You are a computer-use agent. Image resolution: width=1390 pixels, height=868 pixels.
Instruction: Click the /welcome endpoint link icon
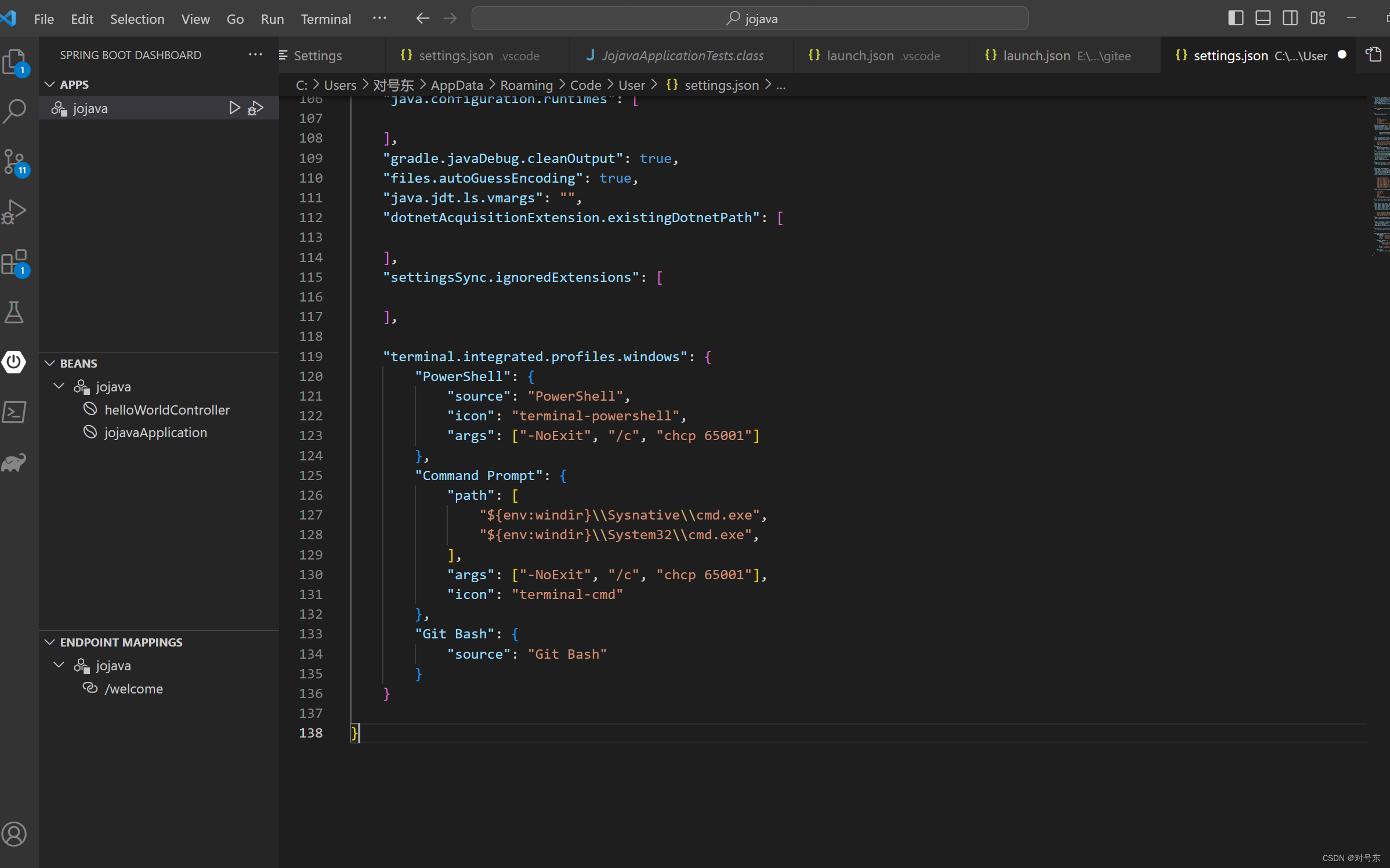coord(90,688)
